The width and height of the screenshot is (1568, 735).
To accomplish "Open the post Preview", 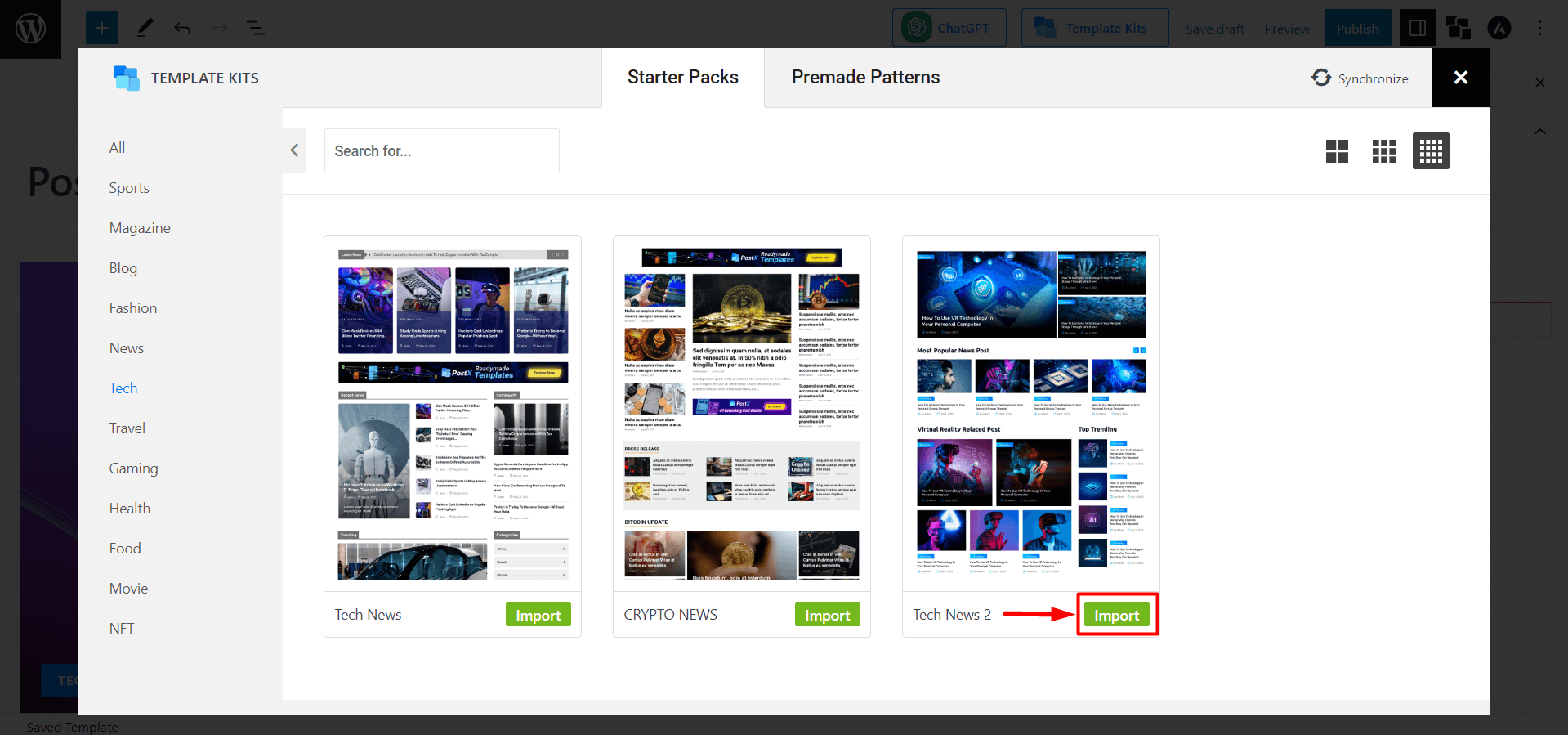I will coord(1287,29).
